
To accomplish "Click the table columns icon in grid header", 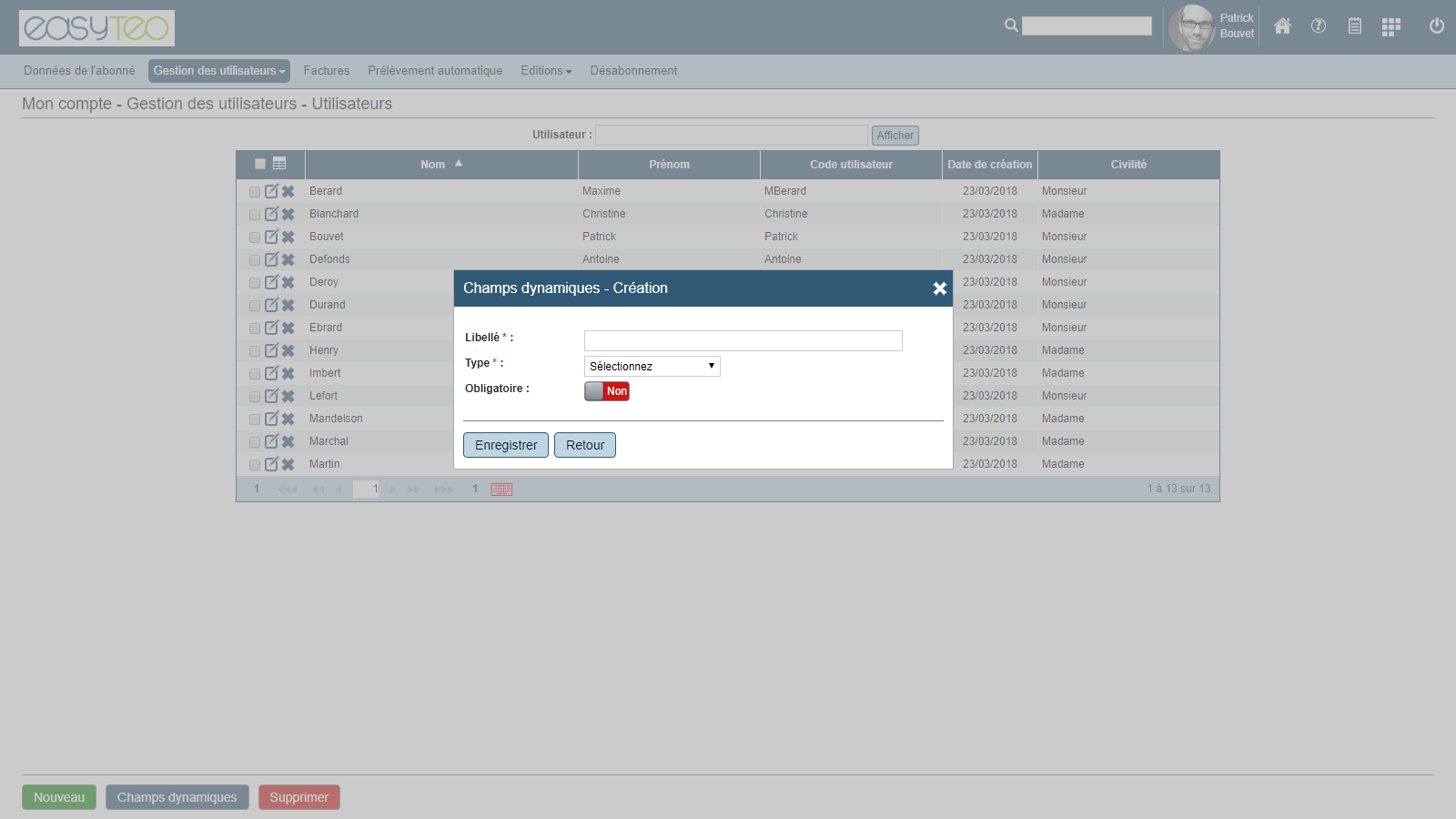I will (279, 164).
